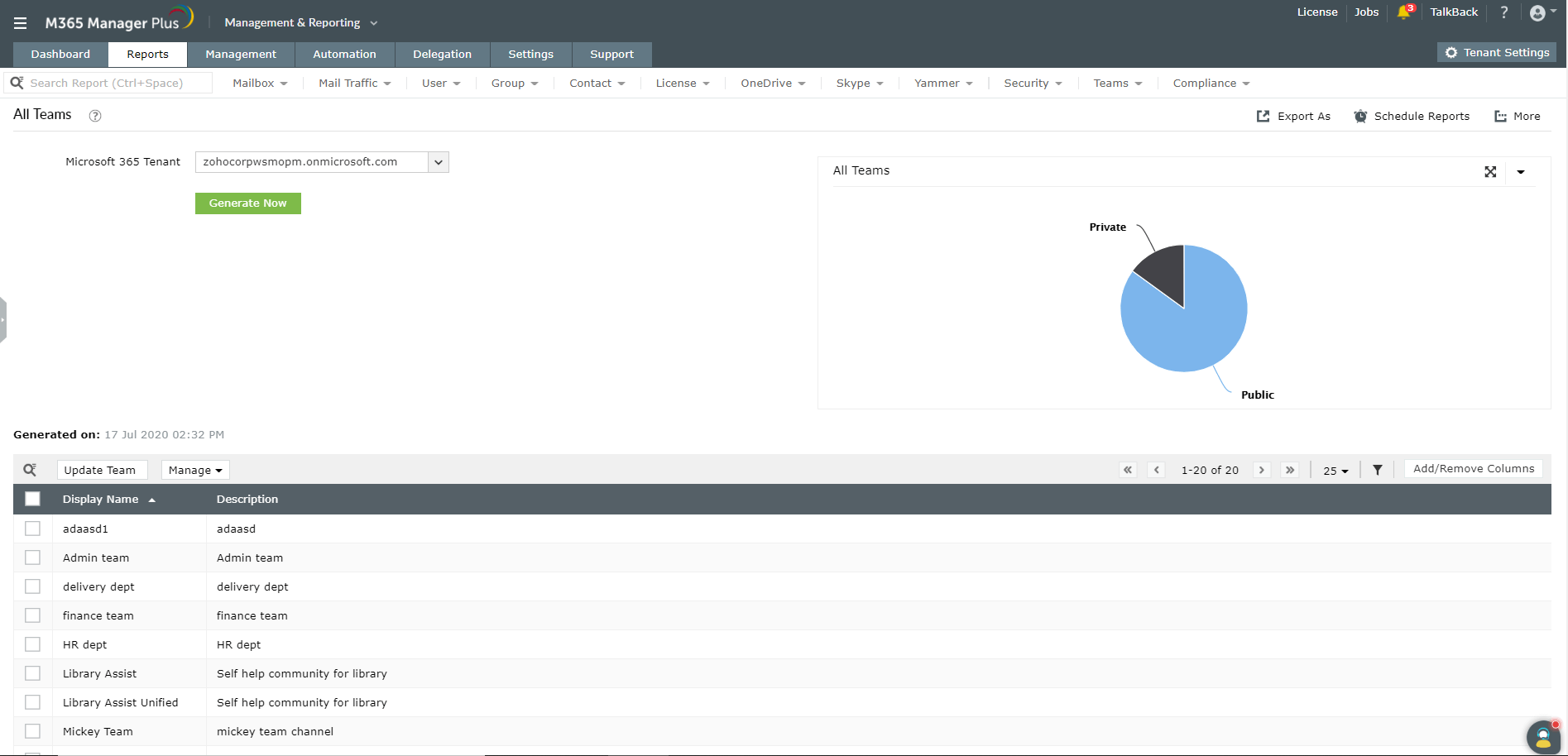The image size is (1568, 756).
Task: Check the finance team row checkbox
Action: (33, 615)
